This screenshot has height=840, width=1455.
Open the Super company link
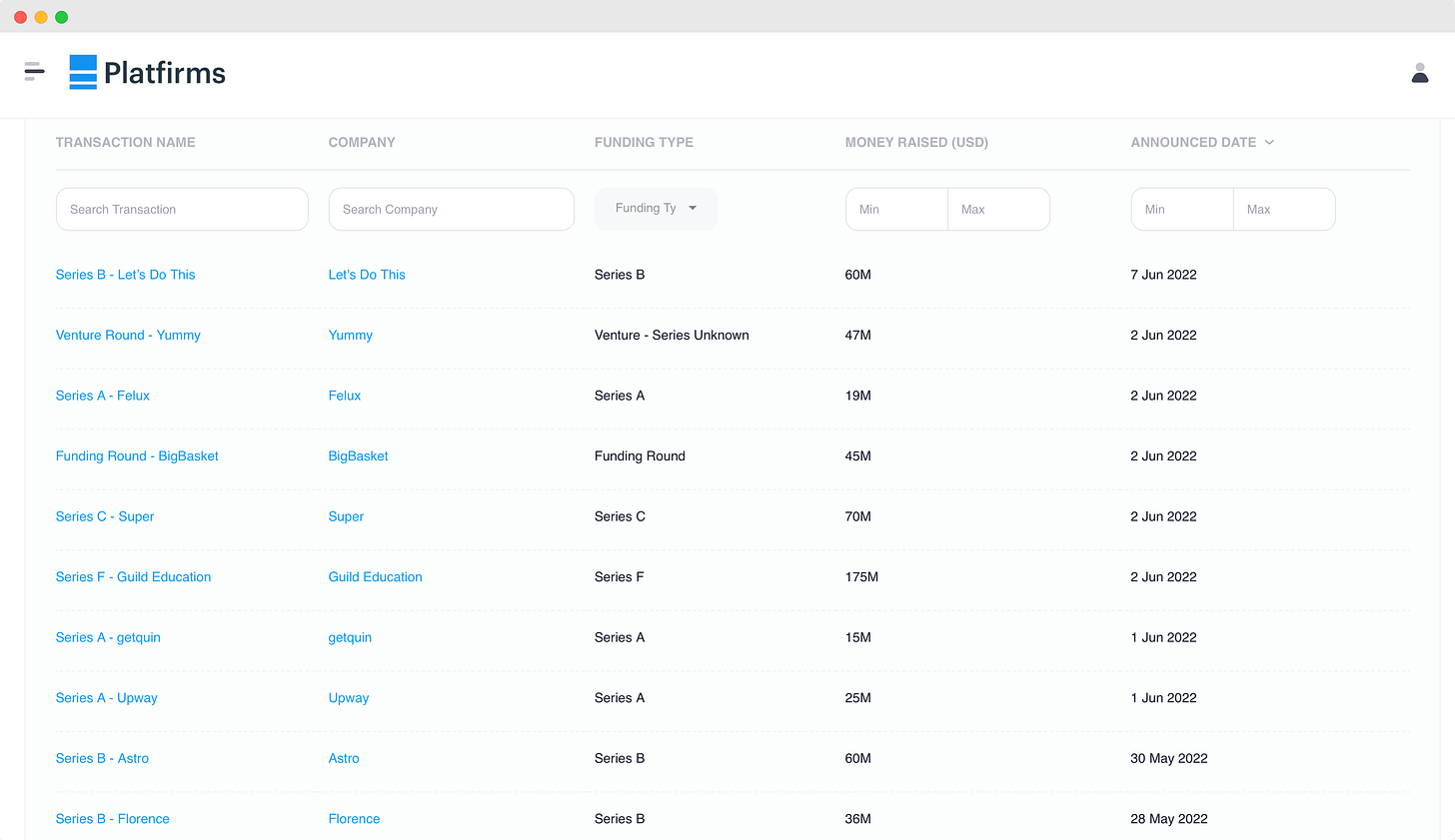(346, 516)
